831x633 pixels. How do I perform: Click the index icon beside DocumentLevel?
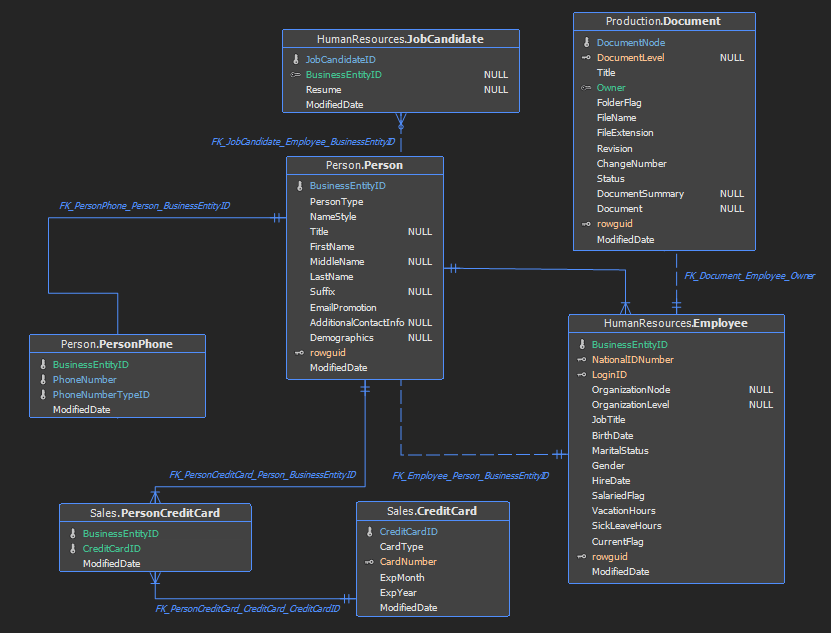586,57
